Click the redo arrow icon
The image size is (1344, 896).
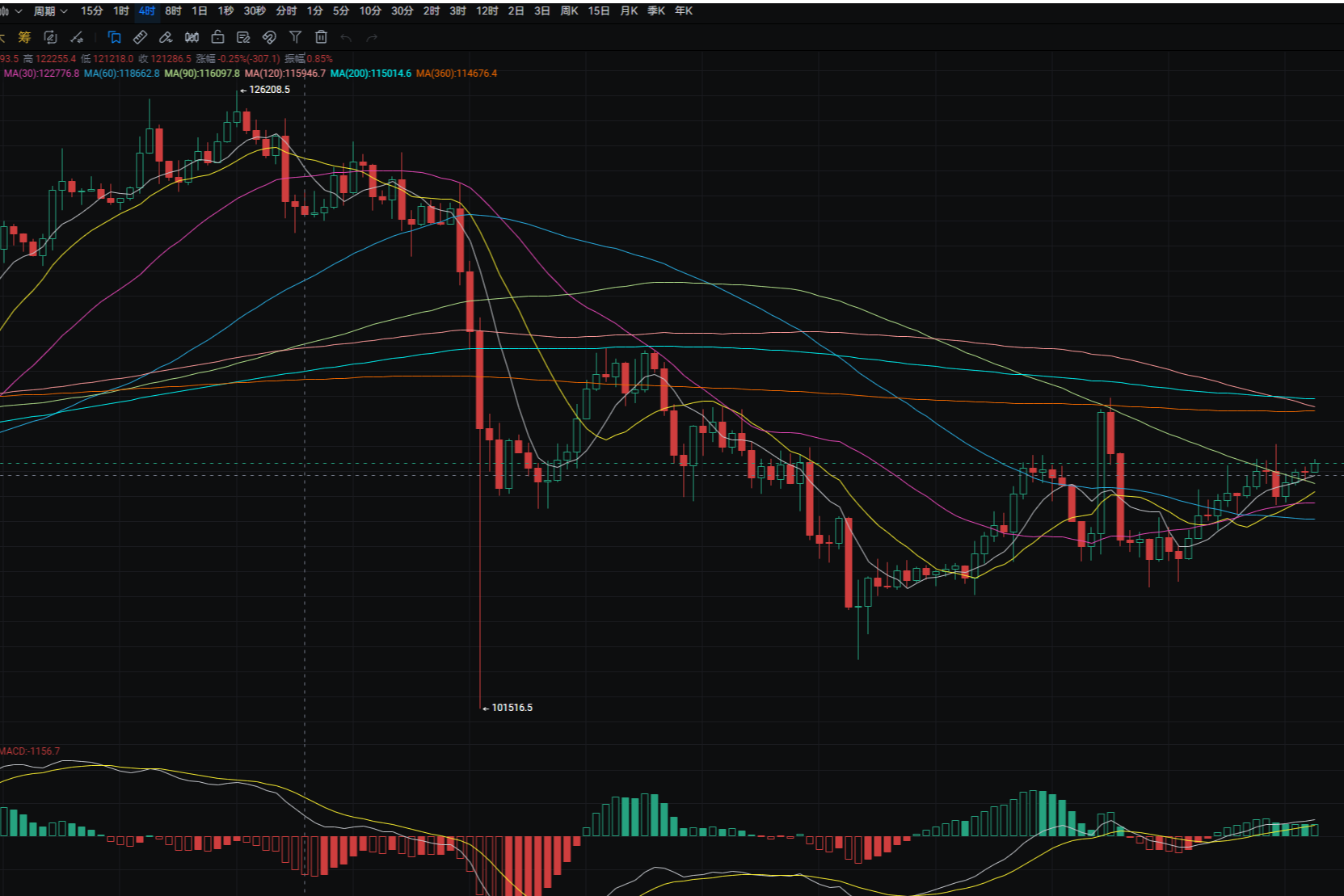[x=372, y=38]
